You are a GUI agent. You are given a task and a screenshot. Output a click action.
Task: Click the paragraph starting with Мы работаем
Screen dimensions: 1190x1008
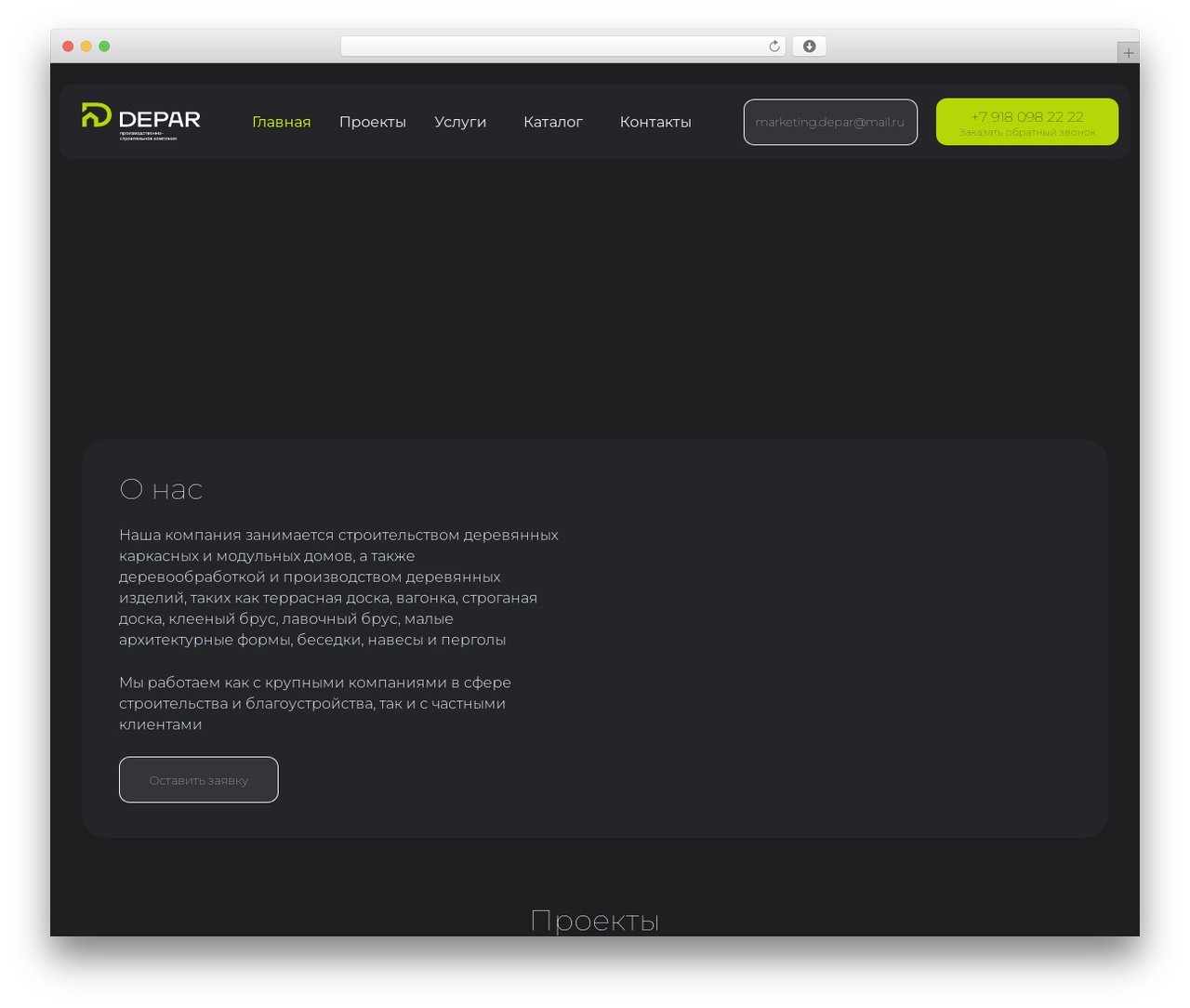(x=315, y=703)
